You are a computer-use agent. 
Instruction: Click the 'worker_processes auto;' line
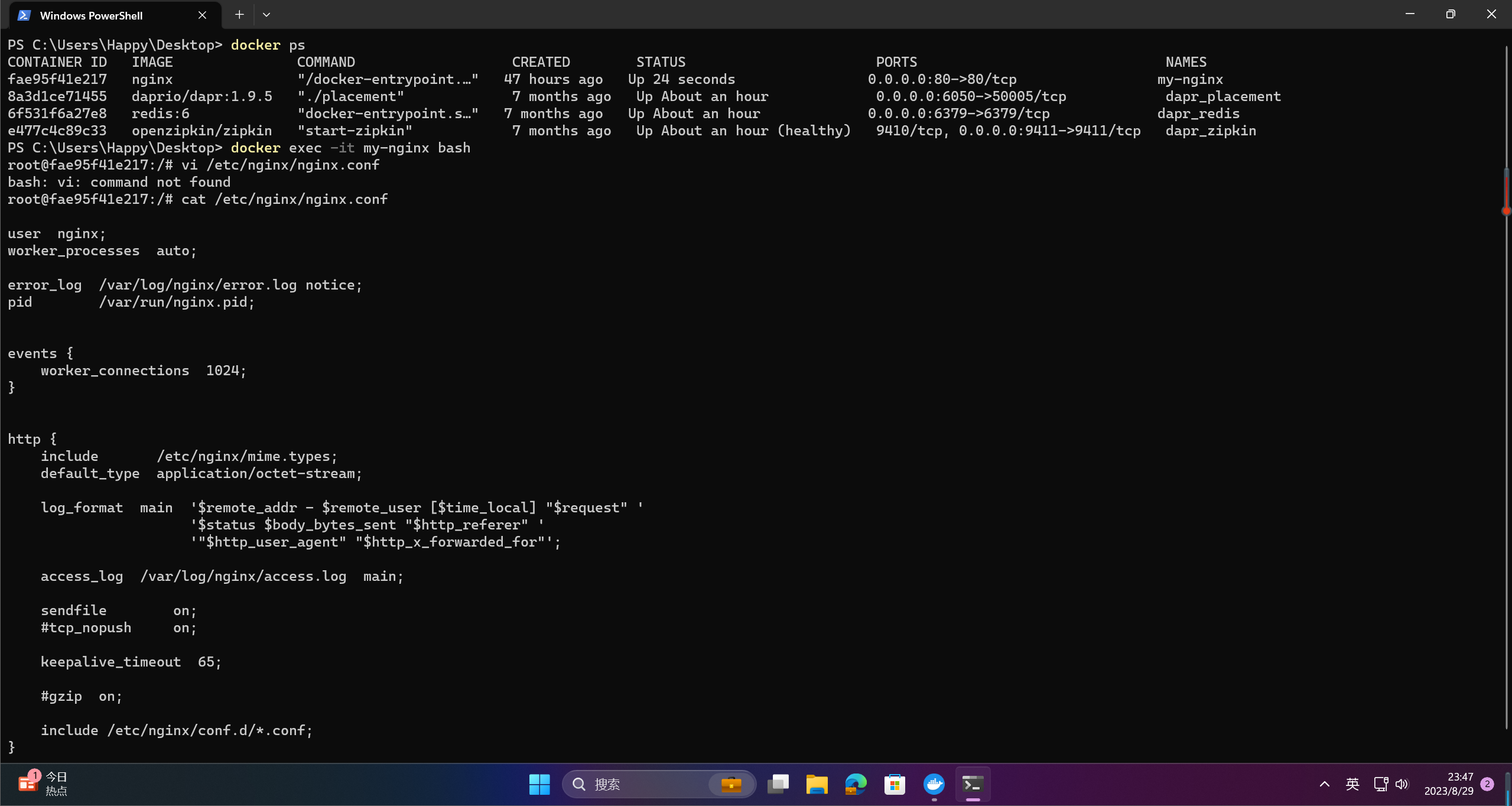coord(102,251)
